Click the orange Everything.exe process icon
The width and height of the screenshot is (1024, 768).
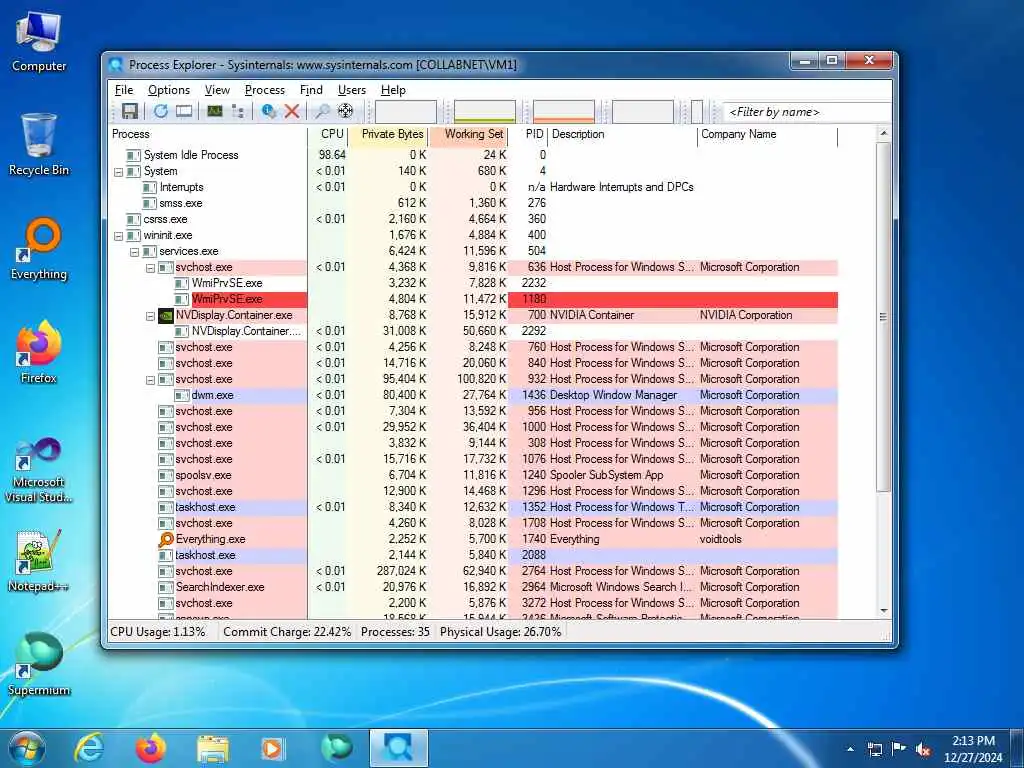click(166, 539)
